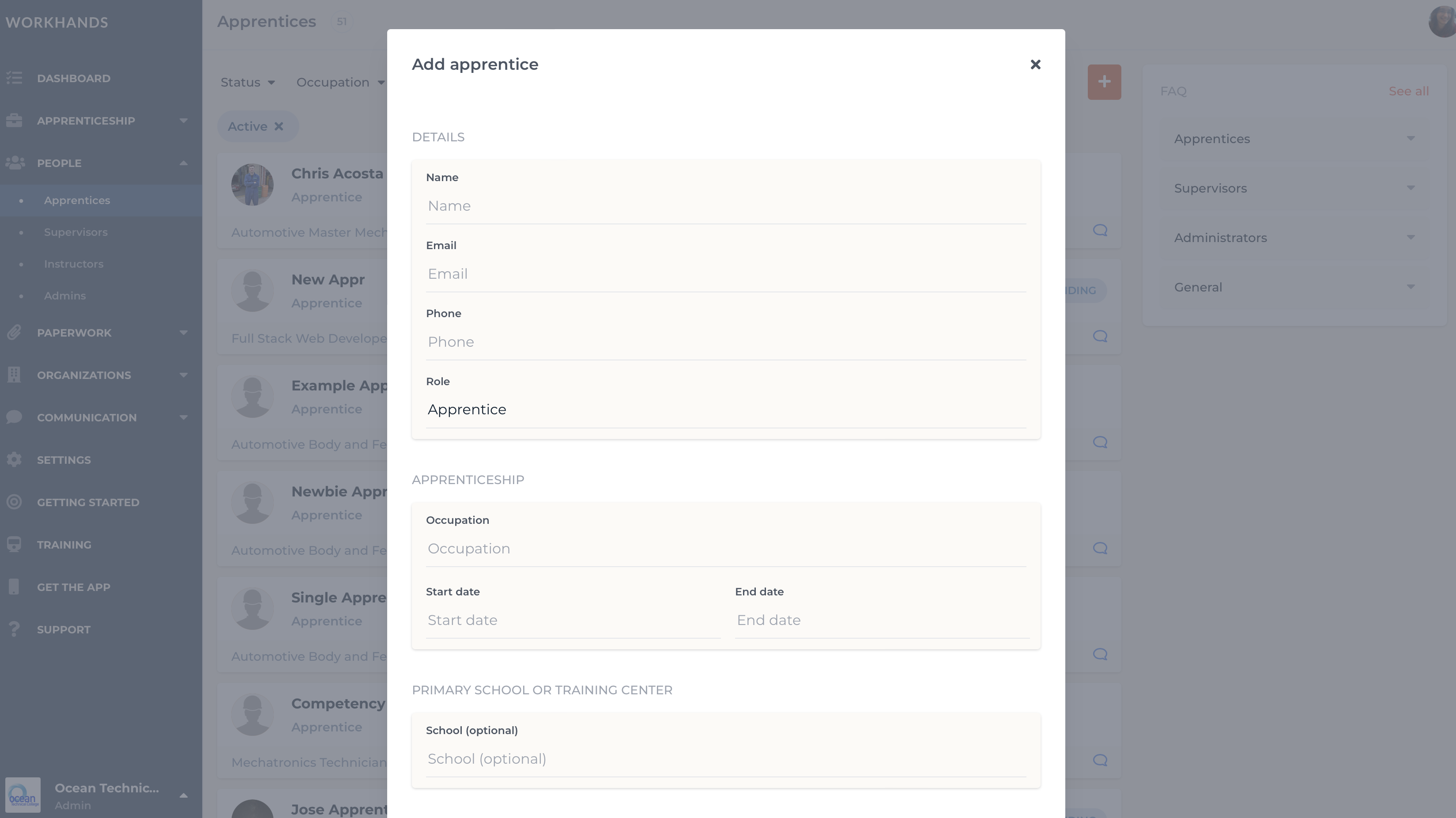Open Training via the monitor icon

click(14, 545)
